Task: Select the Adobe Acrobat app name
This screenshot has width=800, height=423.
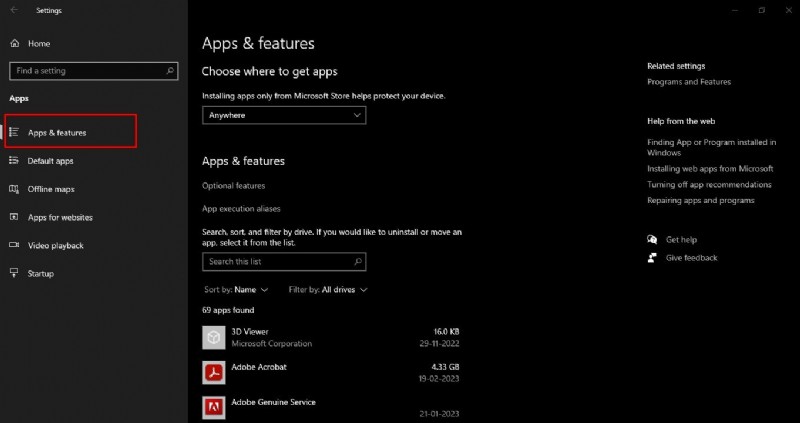Action: 259,367
